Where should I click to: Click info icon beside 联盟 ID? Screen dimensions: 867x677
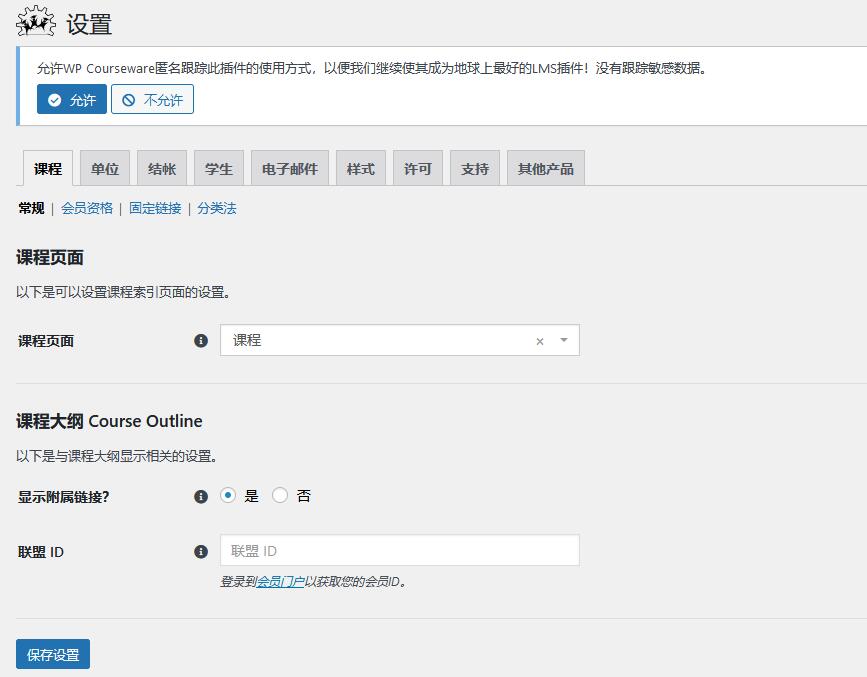coord(201,551)
